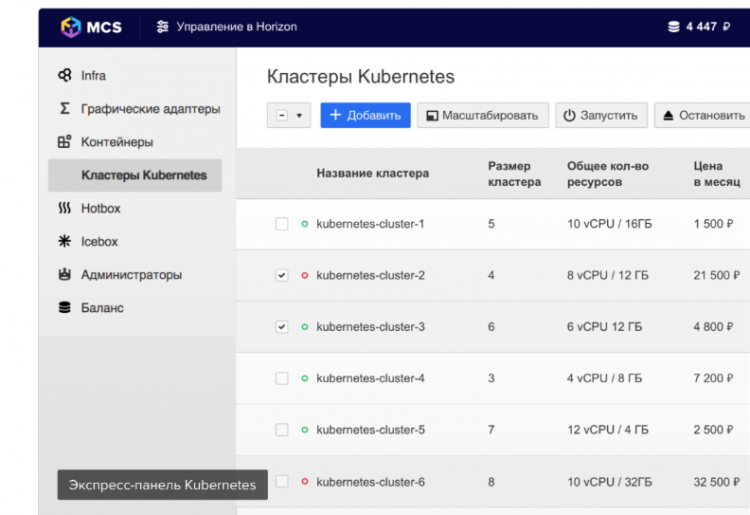
Task: Click green status dot of kubernetes-cluster-3
Action: [305, 327]
